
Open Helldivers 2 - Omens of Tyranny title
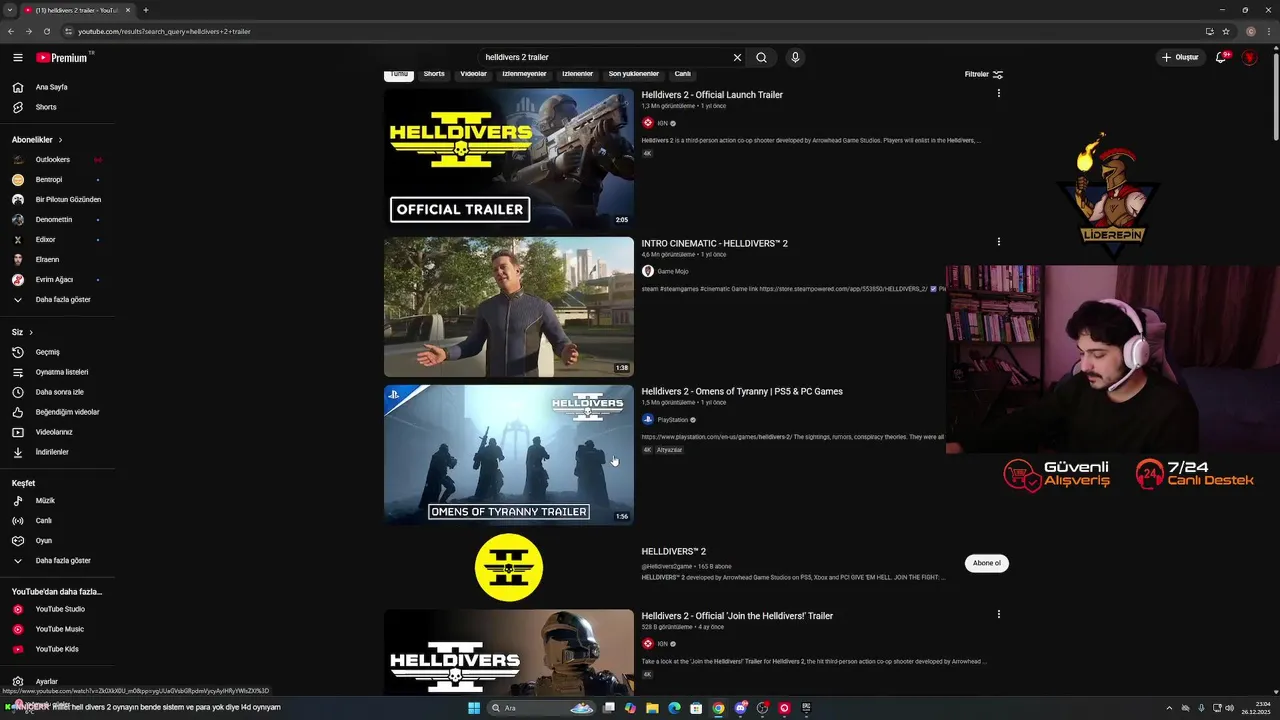[742, 391]
